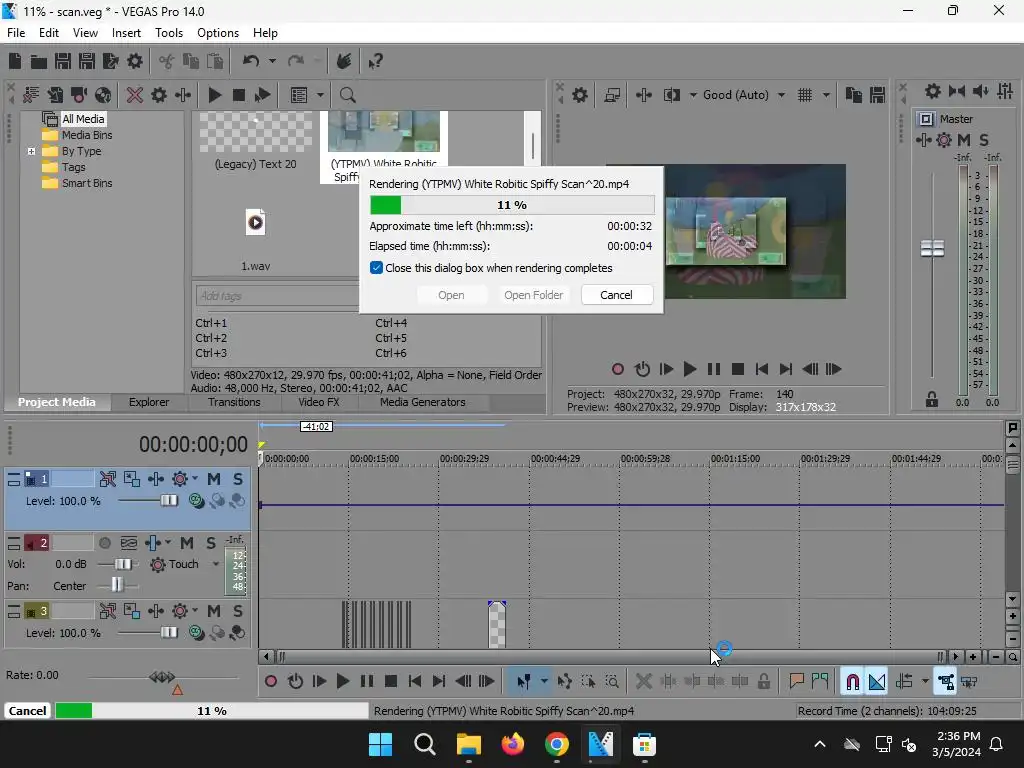Screen dimensions: 1024x768
Task: Click the Undo arrow icon
Action: coord(251,61)
